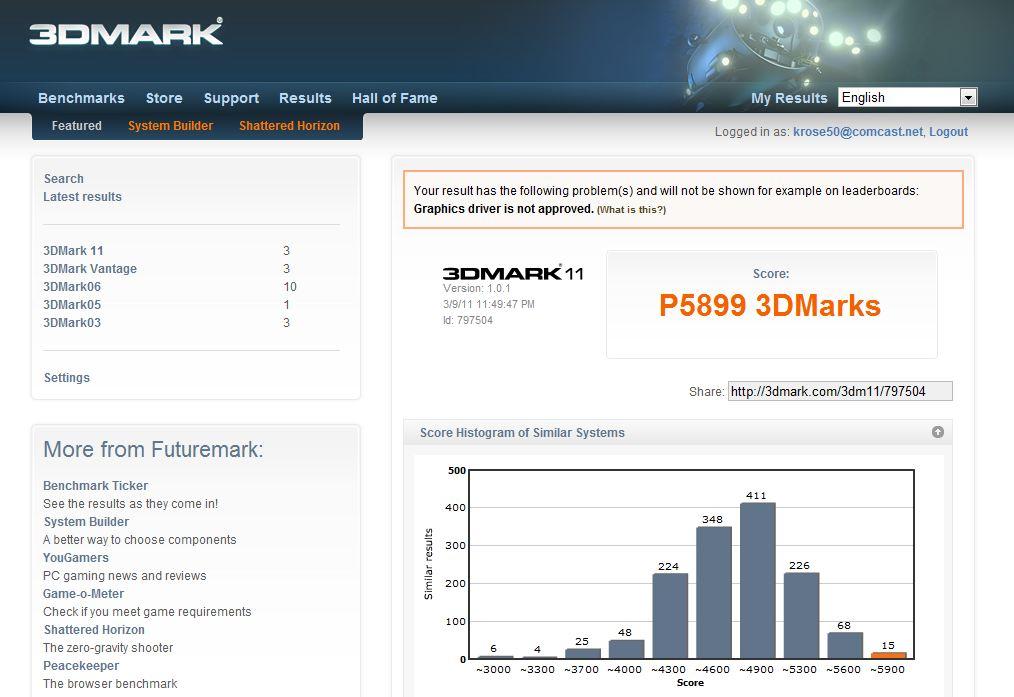Open the Settings link in sidebar
The width and height of the screenshot is (1014, 697).
click(x=67, y=378)
